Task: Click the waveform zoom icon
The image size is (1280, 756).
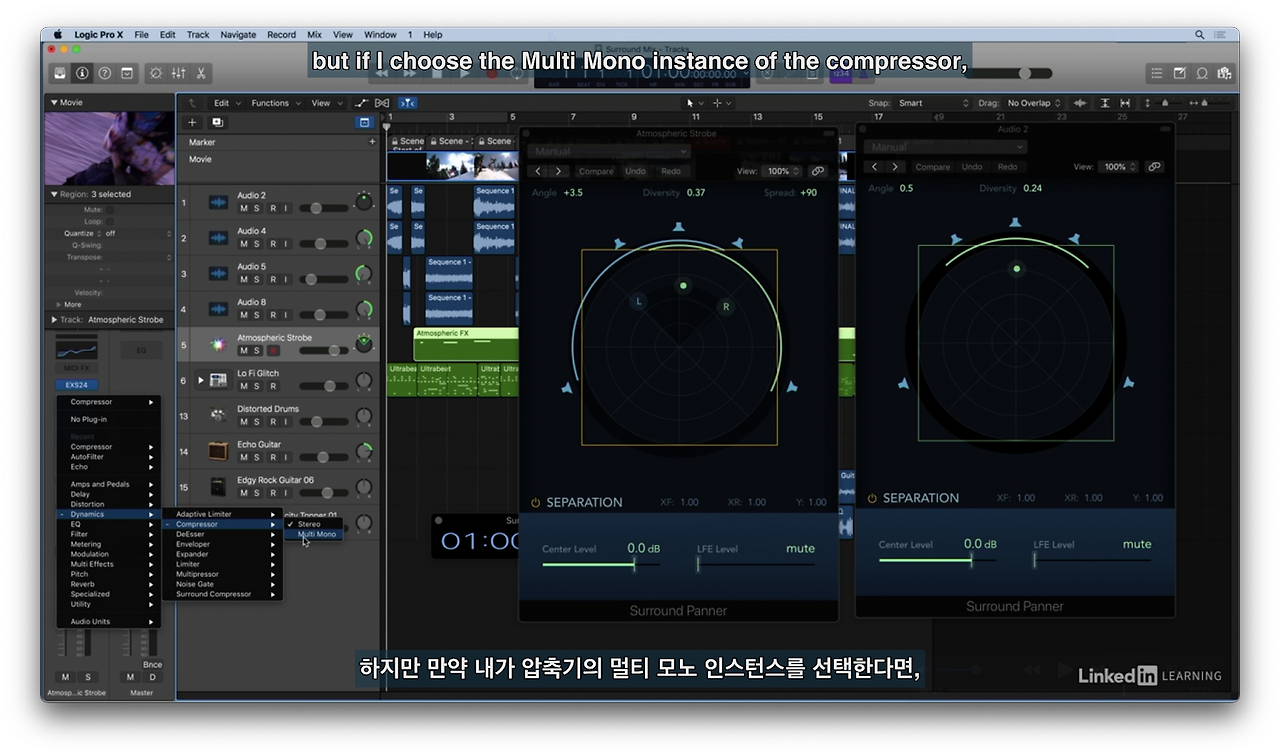Action: click(x=1081, y=103)
